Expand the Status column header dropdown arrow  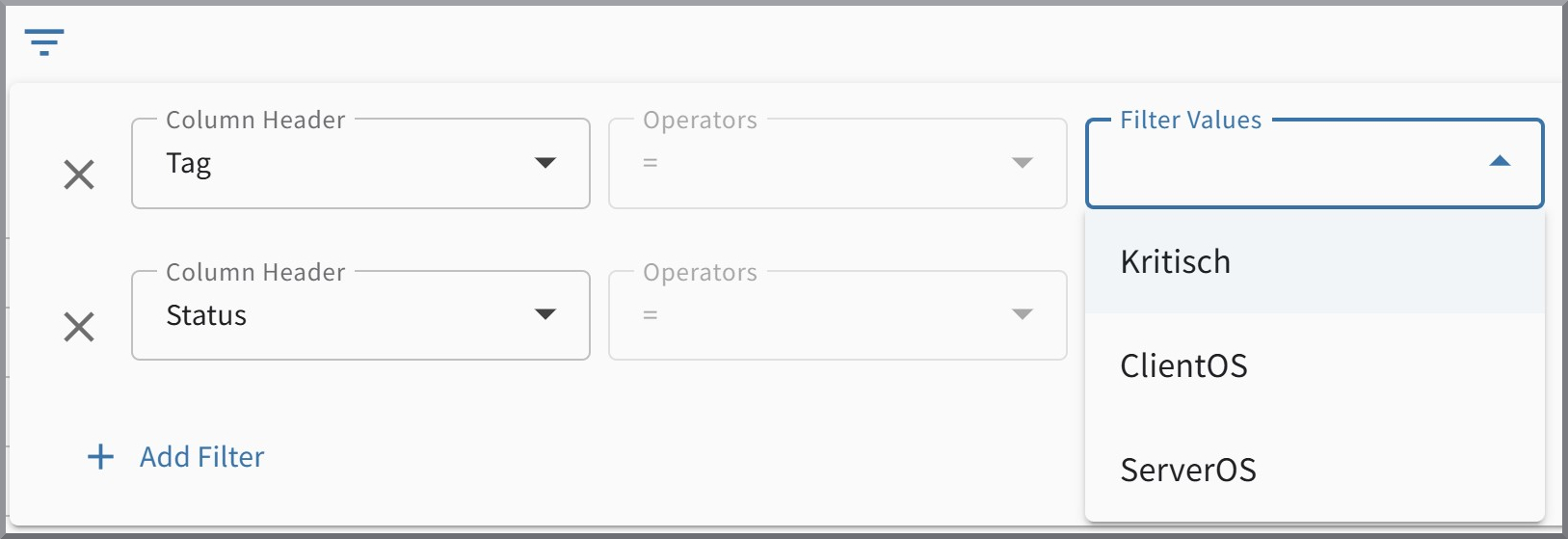pyautogui.click(x=545, y=314)
